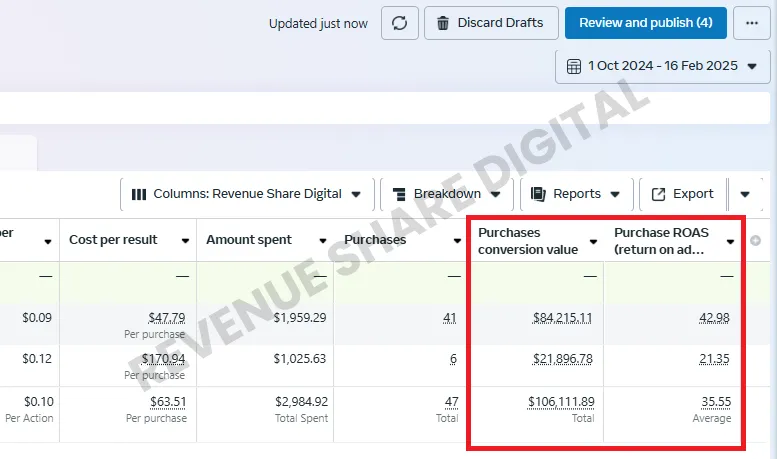Click total purchases value 47
This screenshot has height=459, width=777.
pyautogui.click(x=451, y=402)
